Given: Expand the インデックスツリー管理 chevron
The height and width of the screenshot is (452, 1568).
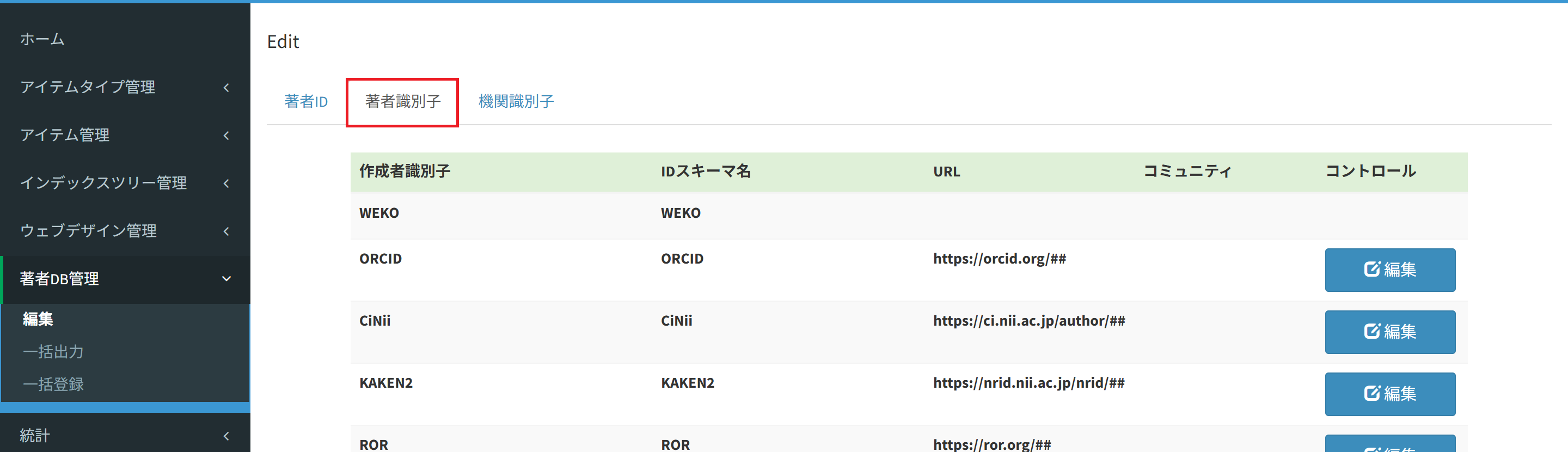Looking at the screenshot, I should [226, 184].
